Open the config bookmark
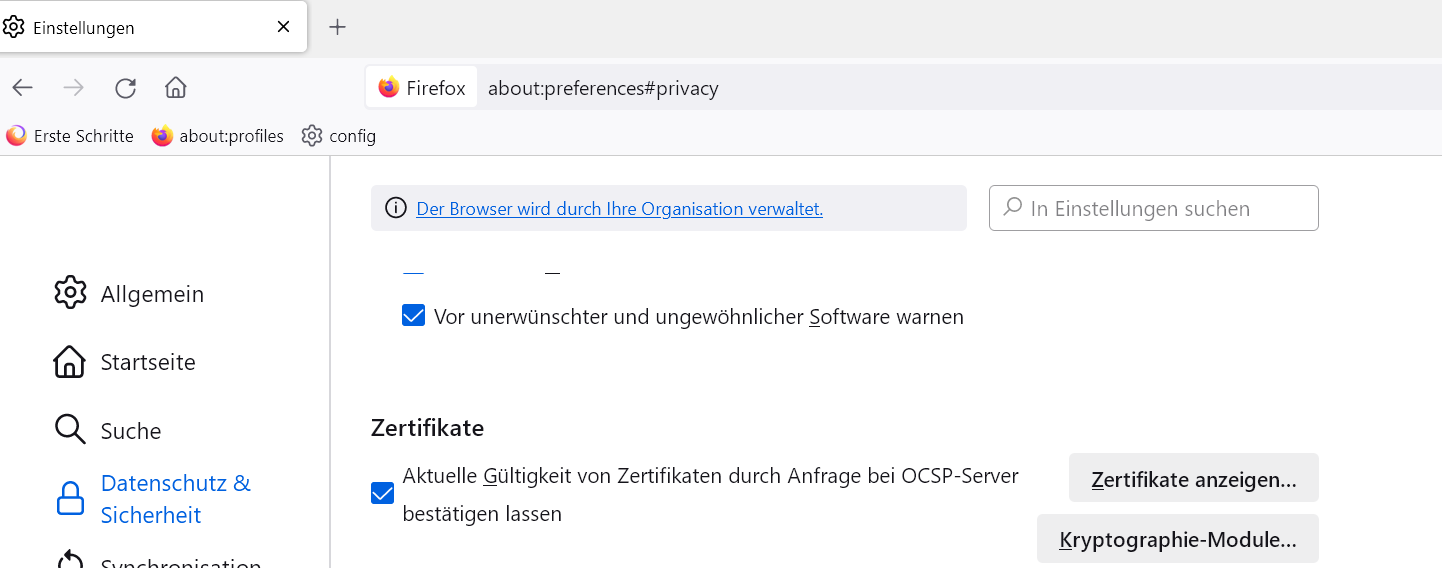1442x568 pixels. [x=339, y=136]
